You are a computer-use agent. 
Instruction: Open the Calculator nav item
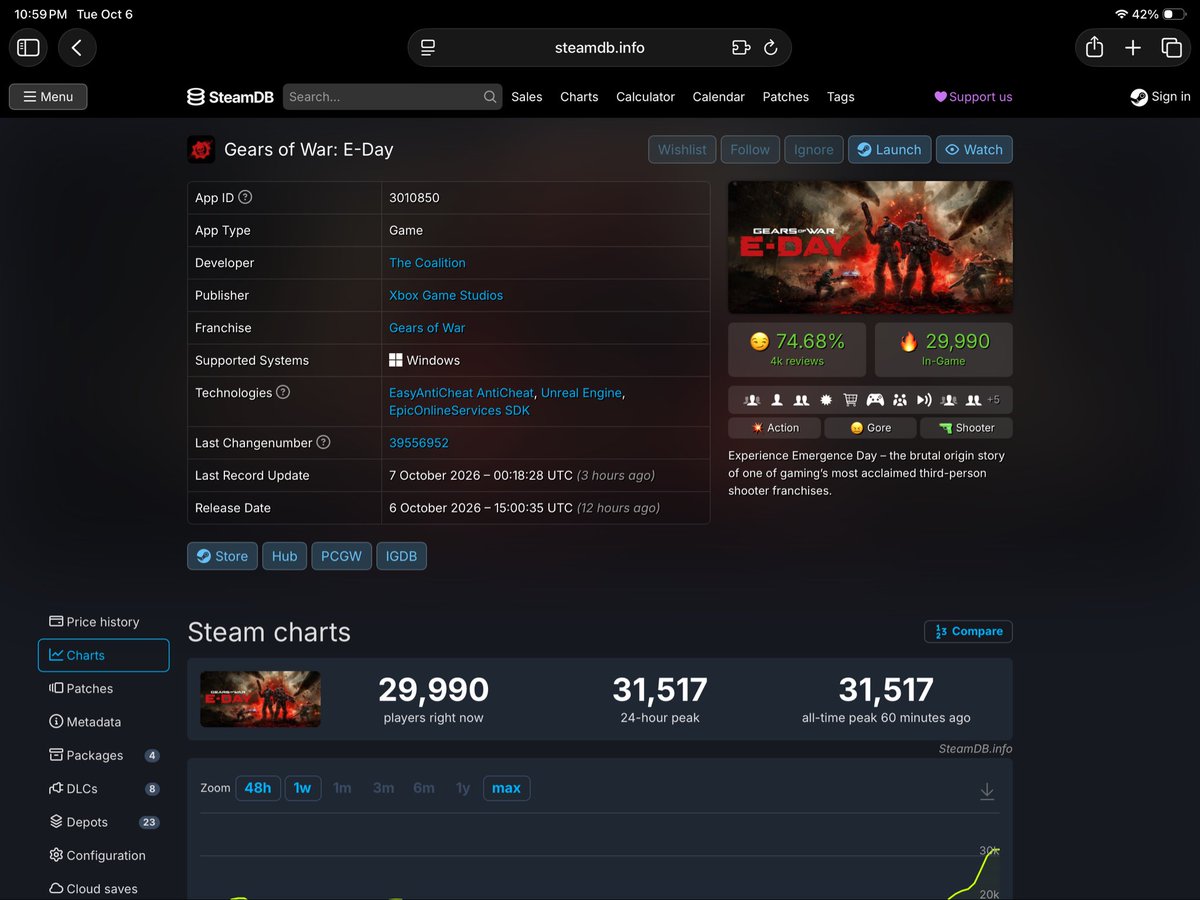pyautogui.click(x=645, y=97)
